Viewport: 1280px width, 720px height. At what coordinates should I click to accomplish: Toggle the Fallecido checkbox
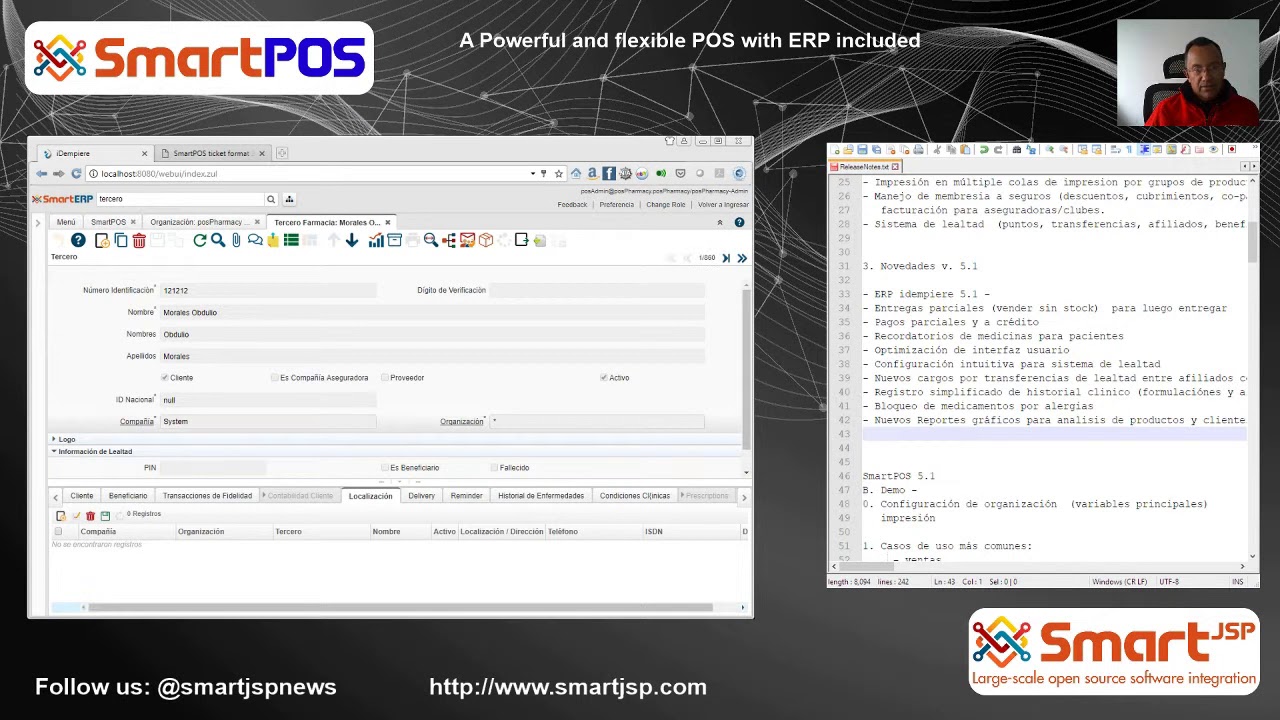click(x=494, y=468)
